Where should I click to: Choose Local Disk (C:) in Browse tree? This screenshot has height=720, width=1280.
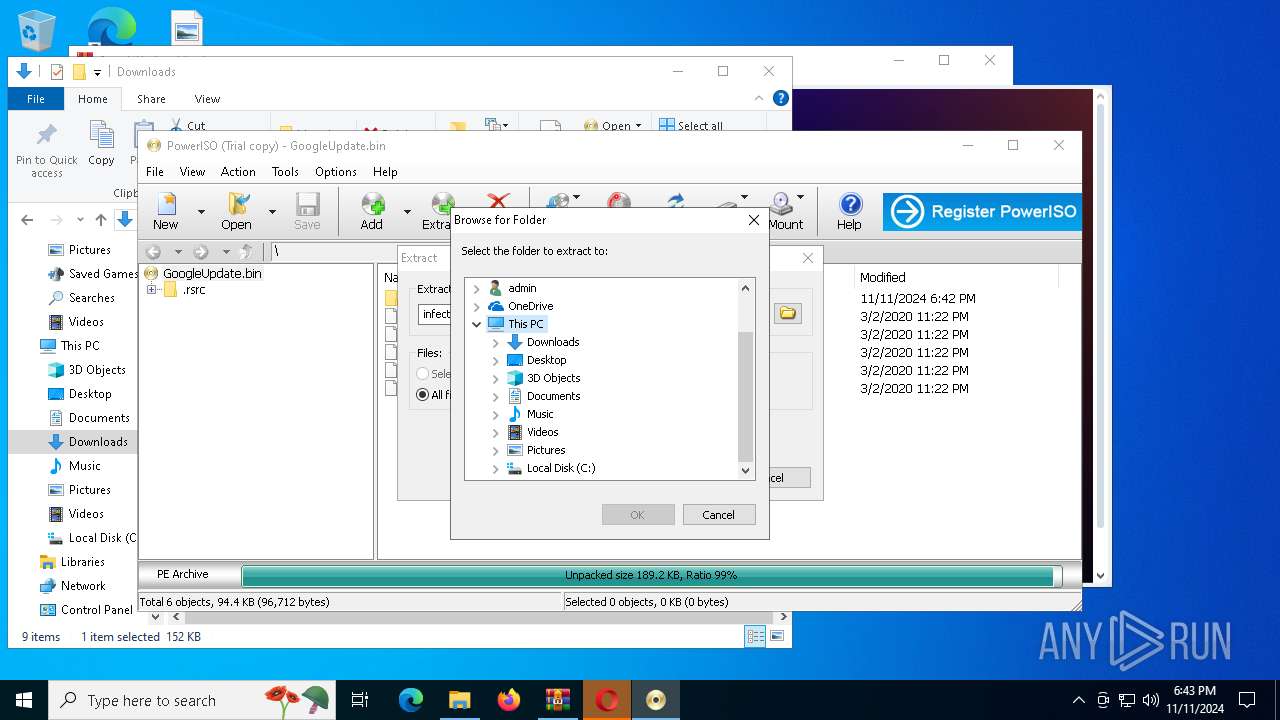tap(560, 468)
